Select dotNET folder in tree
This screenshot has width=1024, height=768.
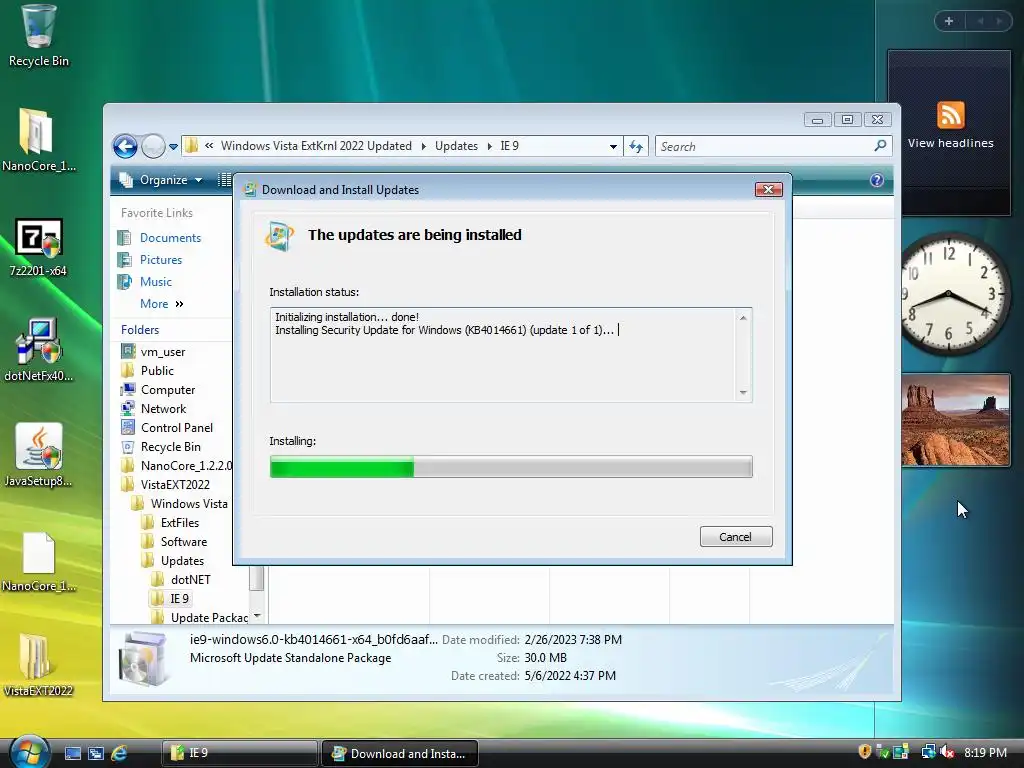190,579
